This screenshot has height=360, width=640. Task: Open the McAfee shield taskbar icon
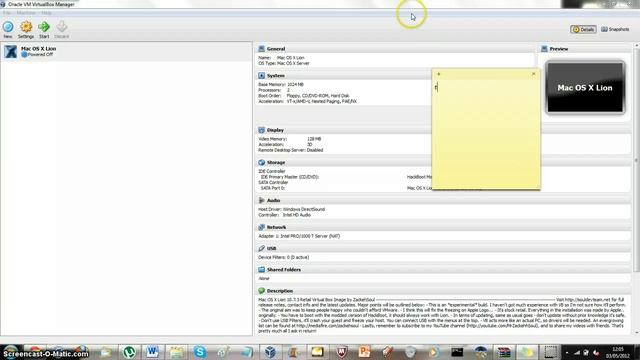point(341,351)
